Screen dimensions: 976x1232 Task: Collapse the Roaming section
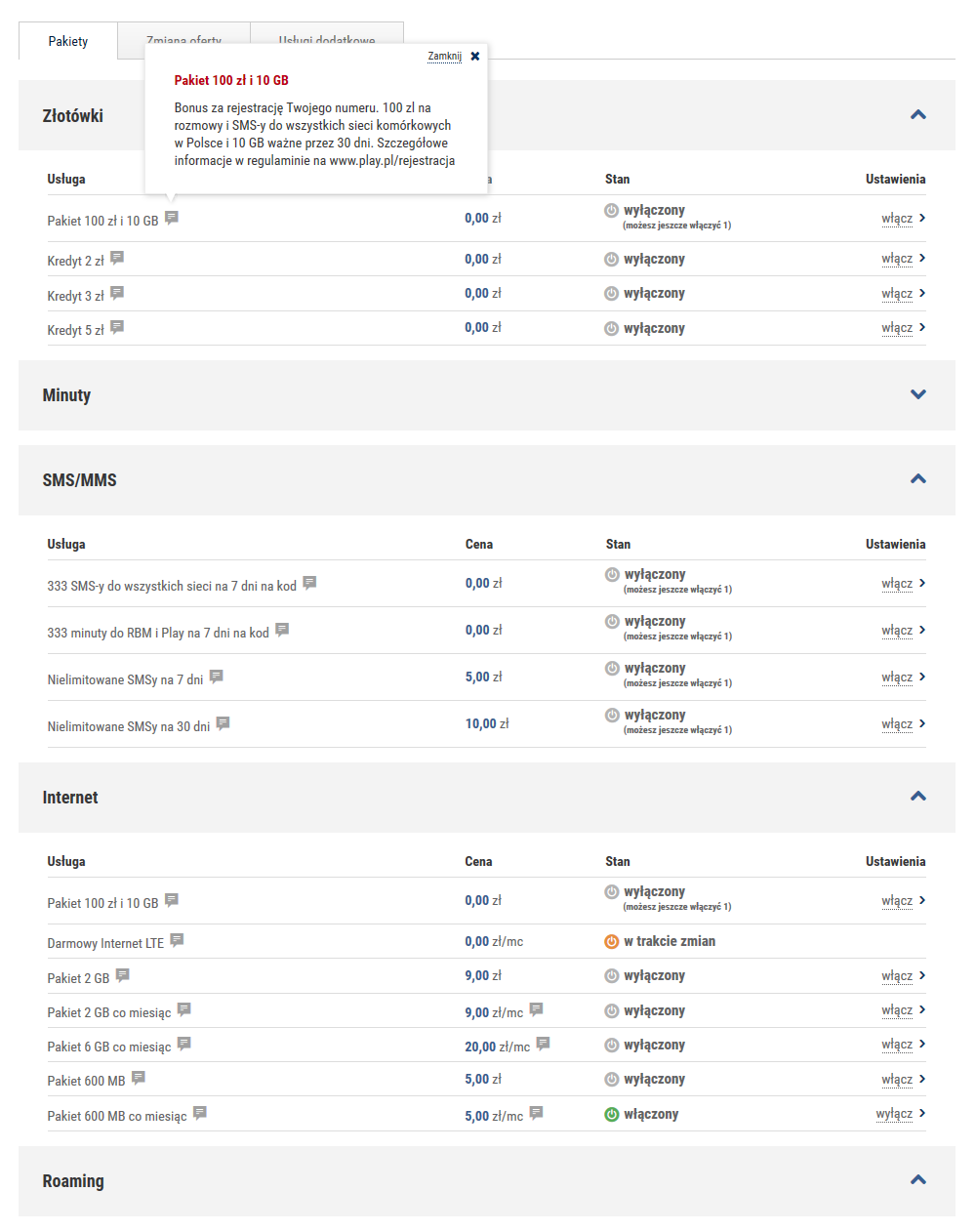[917, 1180]
